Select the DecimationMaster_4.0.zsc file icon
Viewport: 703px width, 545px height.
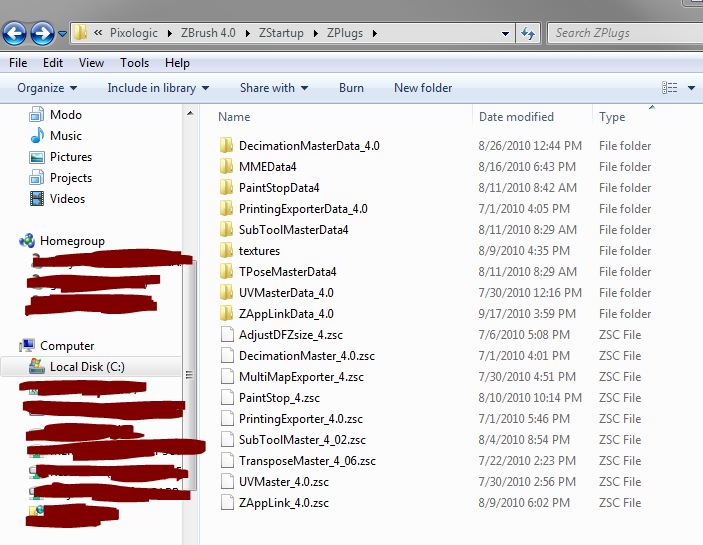point(227,356)
